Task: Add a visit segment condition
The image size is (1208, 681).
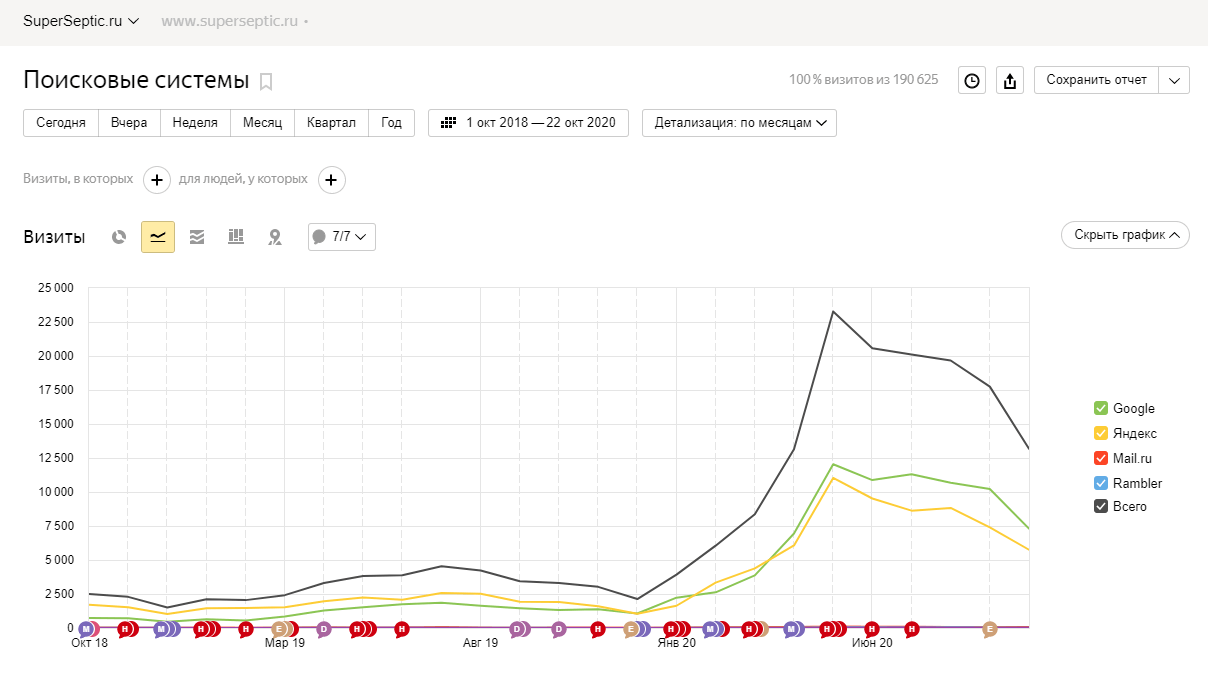Action: click(x=157, y=180)
